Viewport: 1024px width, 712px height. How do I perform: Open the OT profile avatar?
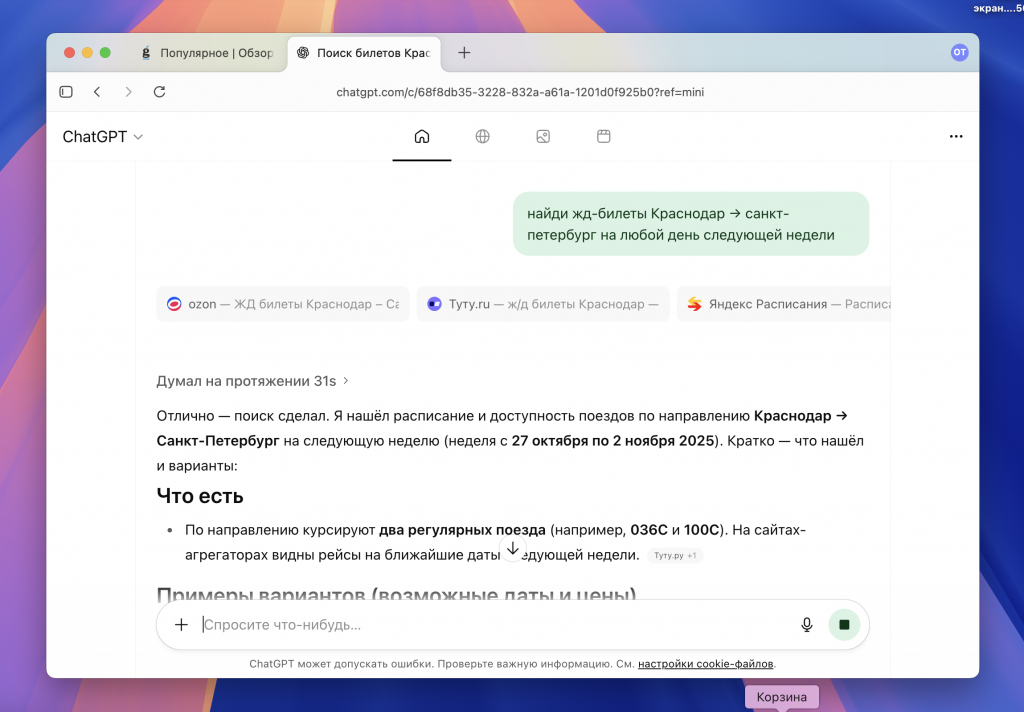tap(959, 52)
